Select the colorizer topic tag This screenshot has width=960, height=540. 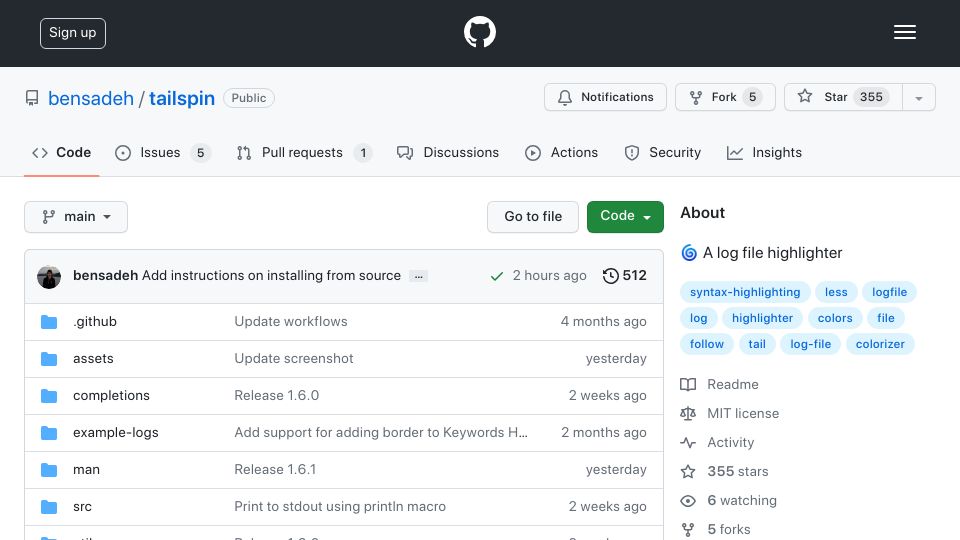pos(880,344)
